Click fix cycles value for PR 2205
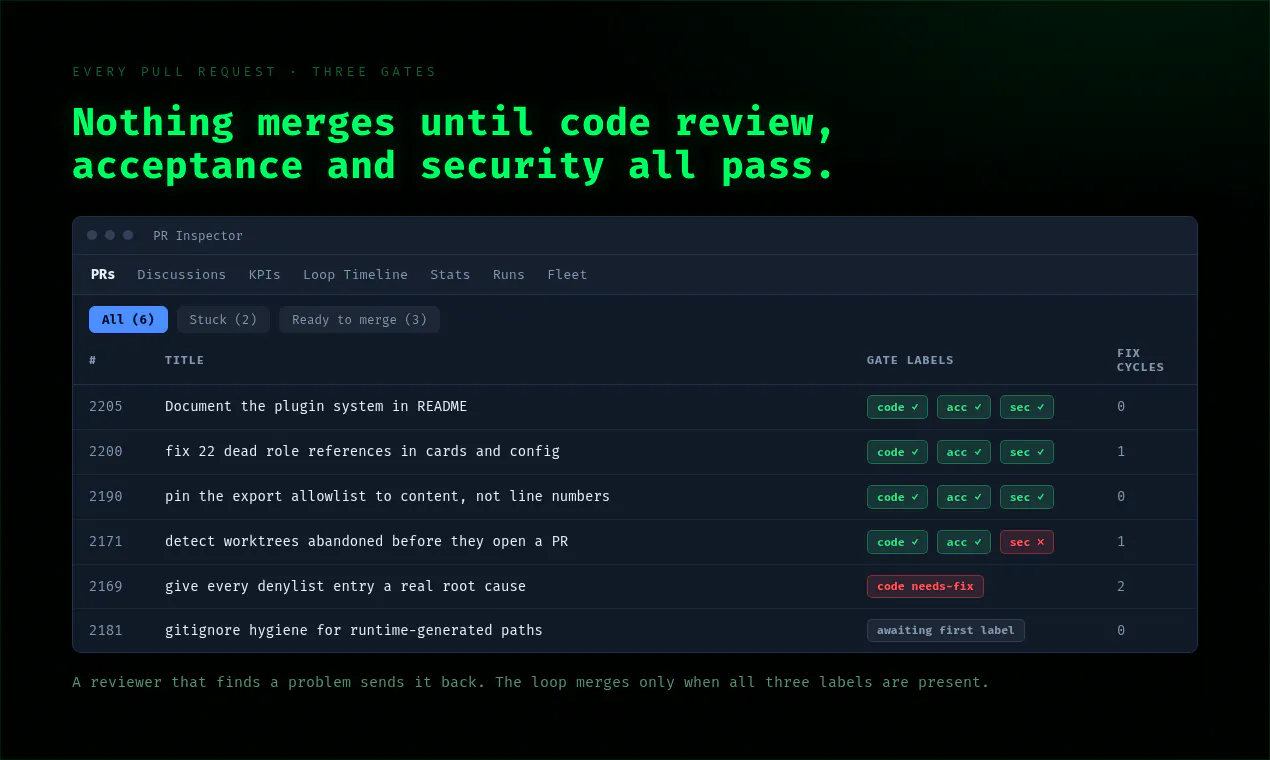 (1121, 406)
